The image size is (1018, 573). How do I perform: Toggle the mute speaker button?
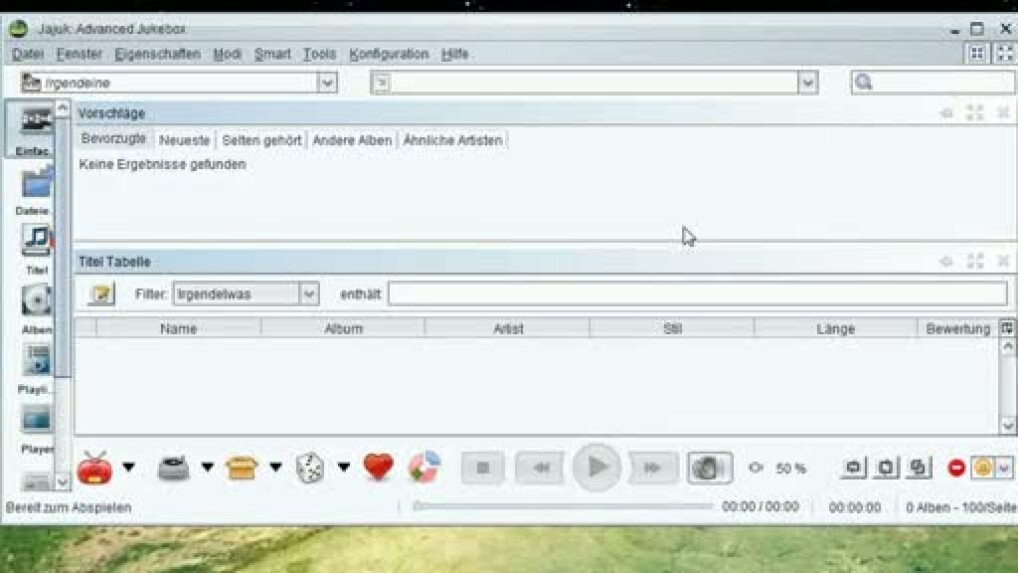[x=709, y=468]
